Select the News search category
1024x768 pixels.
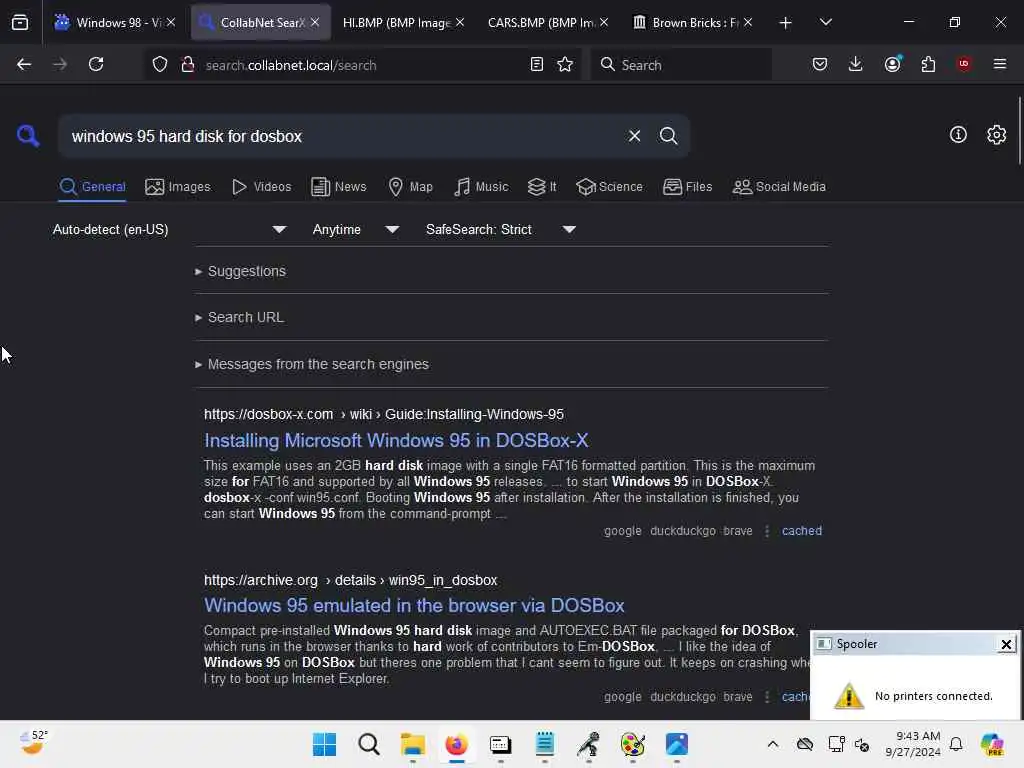(x=339, y=187)
